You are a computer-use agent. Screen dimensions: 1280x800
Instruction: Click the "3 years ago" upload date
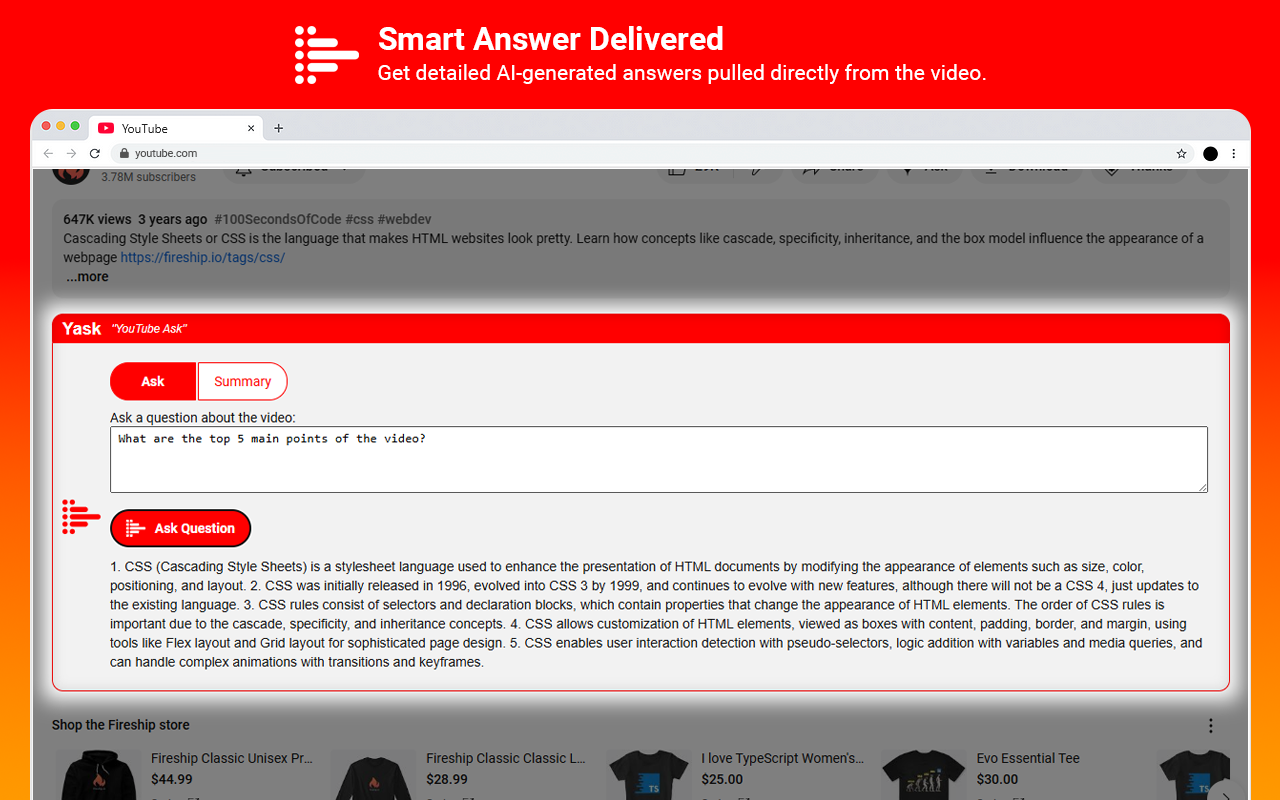click(x=173, y=219)
